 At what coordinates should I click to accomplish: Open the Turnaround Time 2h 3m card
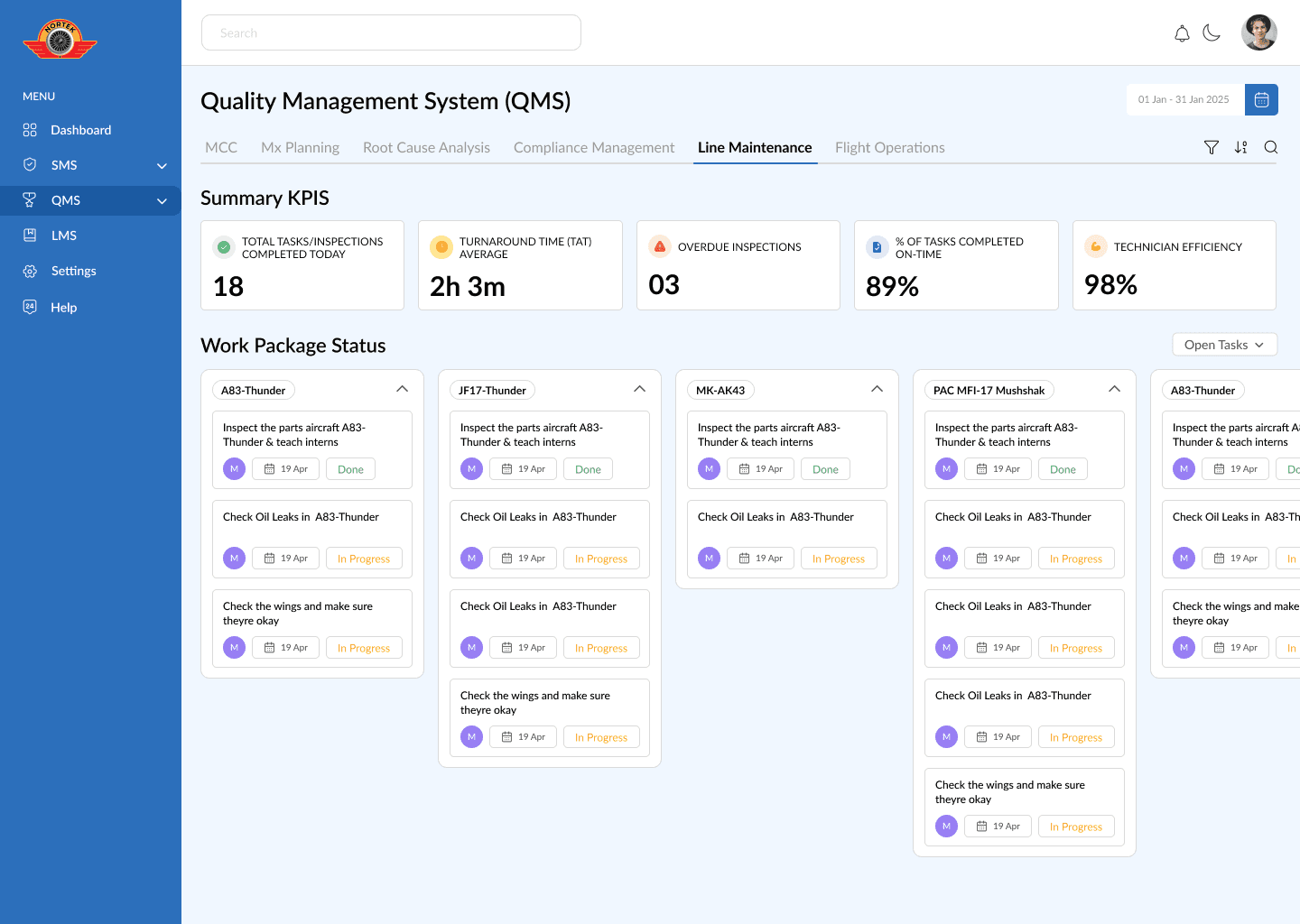520,265
